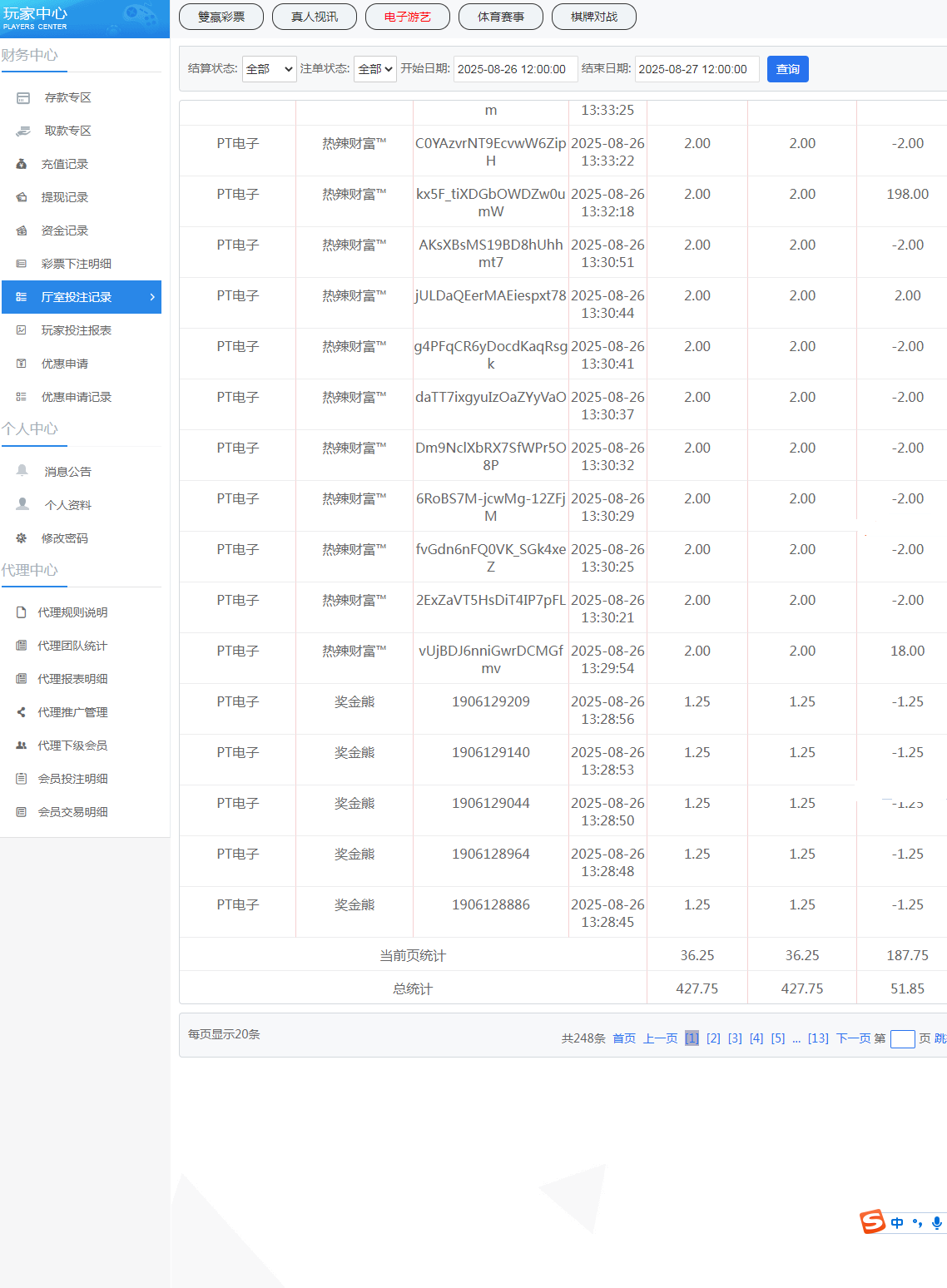Viewport: 947px width, 1288px height.
Task: Click the personal profile (个人资料) user icon
Action: click(22, 504)
